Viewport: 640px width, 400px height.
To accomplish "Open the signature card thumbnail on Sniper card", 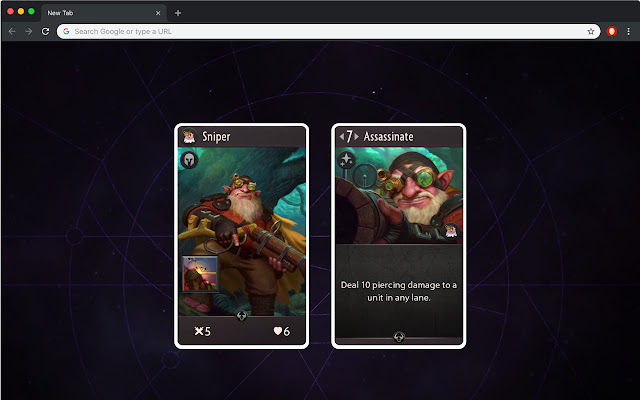I will click(200, 274).
